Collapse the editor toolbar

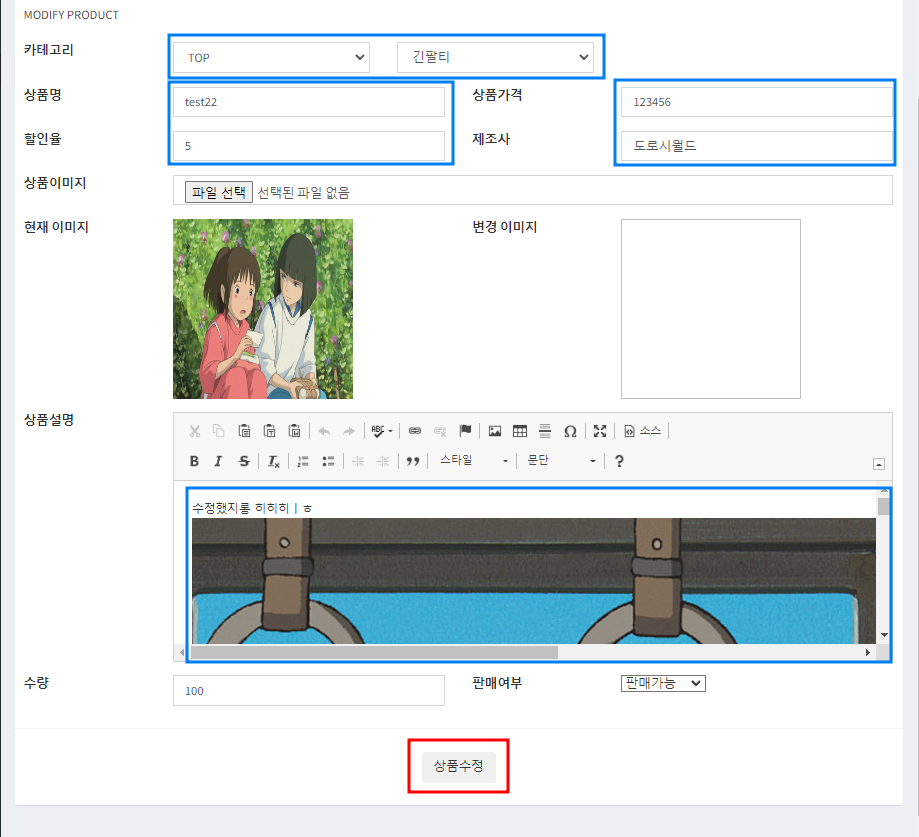pyautogui.click(x=879, y=464)
